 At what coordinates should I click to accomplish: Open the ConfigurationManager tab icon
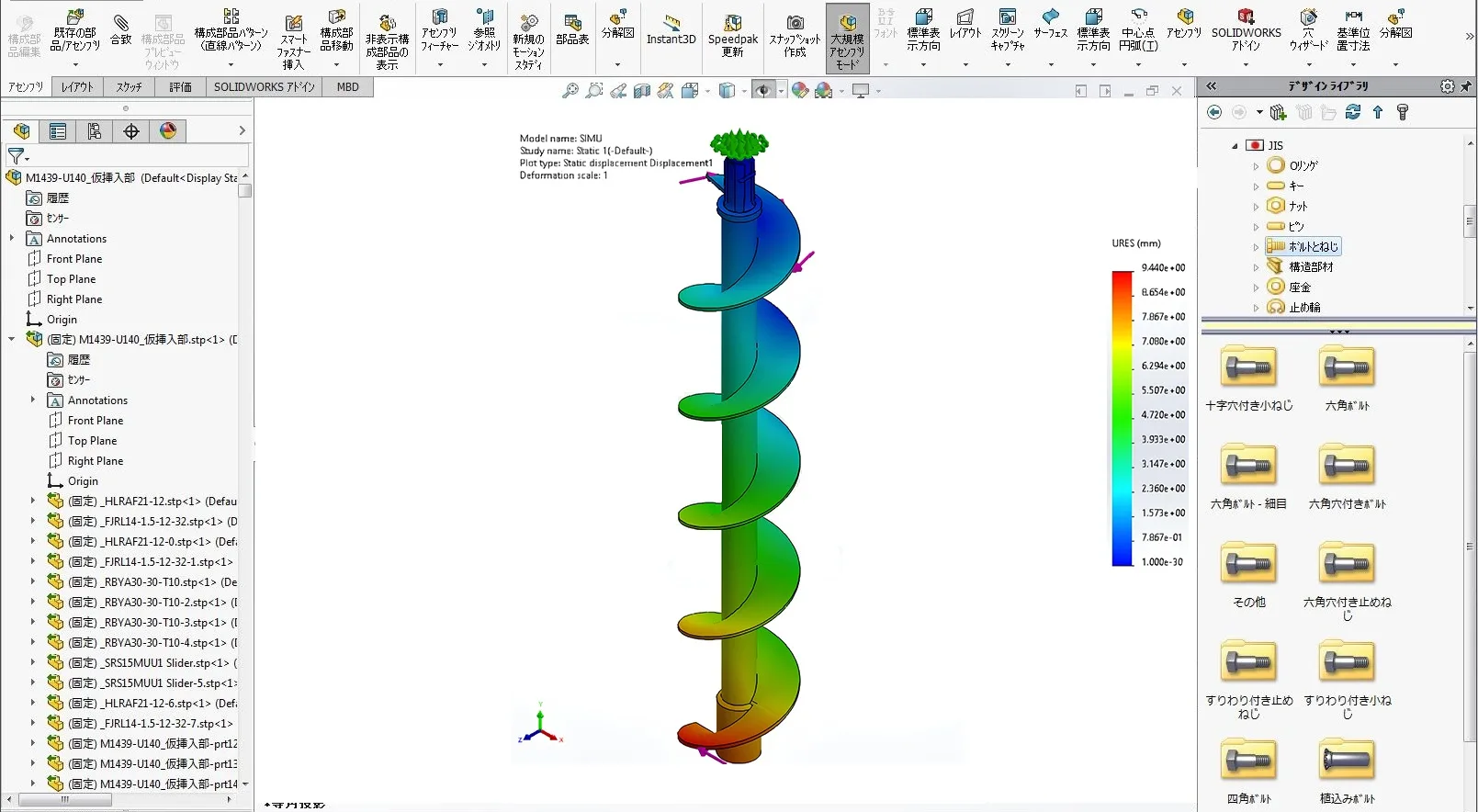(x=95, y=131)
